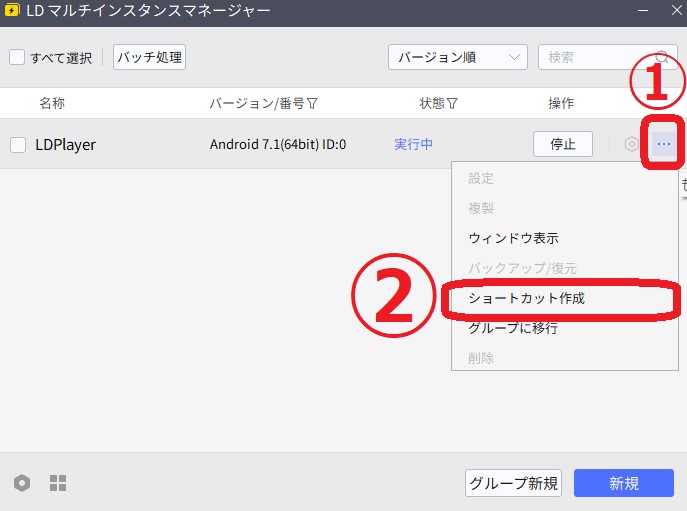Click the yellow LD logo in title bar
This screenshot has width=687, height=511.
pyautogui.click(x=13, y=12)
